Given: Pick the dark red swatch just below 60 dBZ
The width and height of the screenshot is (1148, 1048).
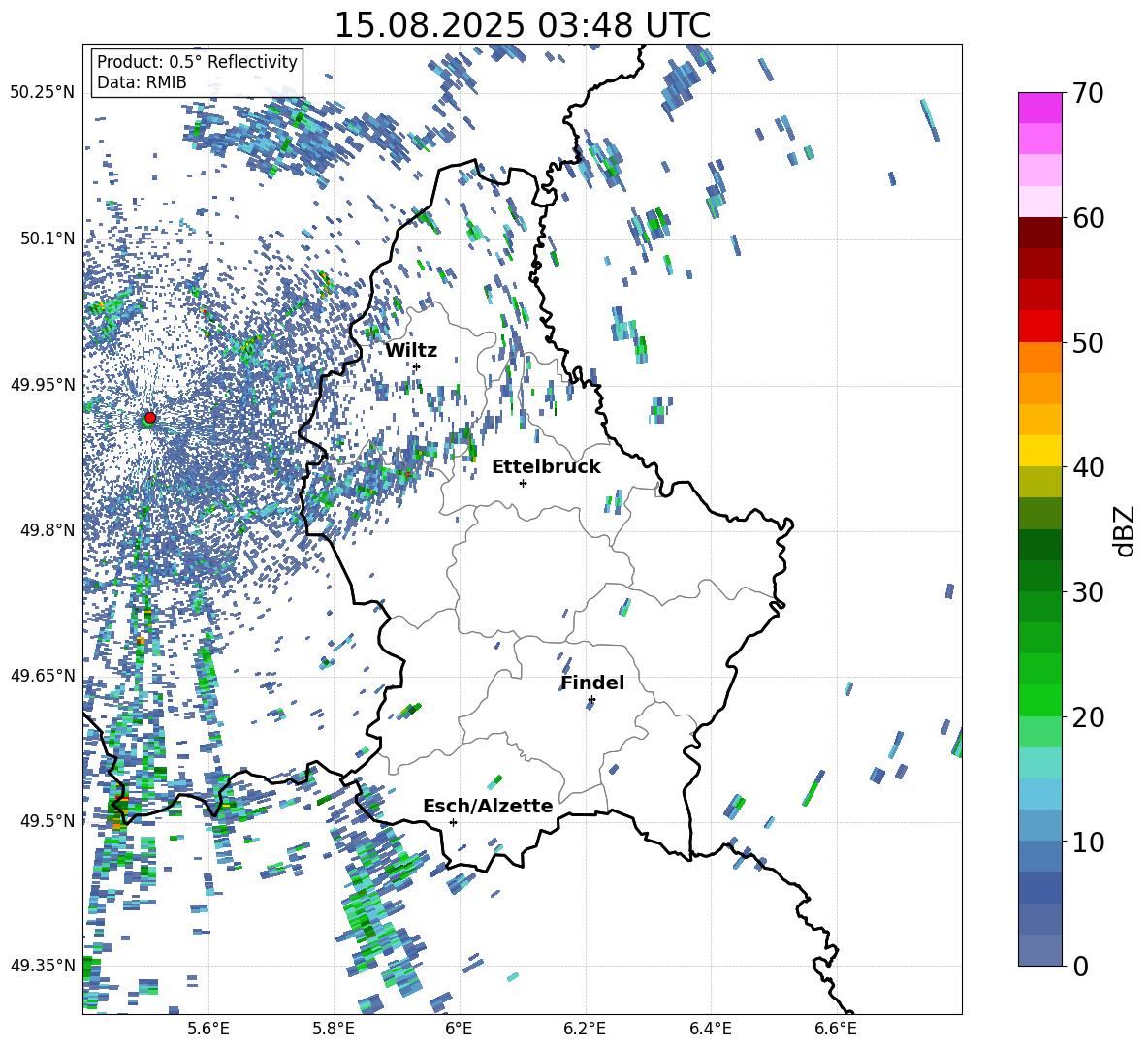Looking at the screenshot, I should 1039,234.
